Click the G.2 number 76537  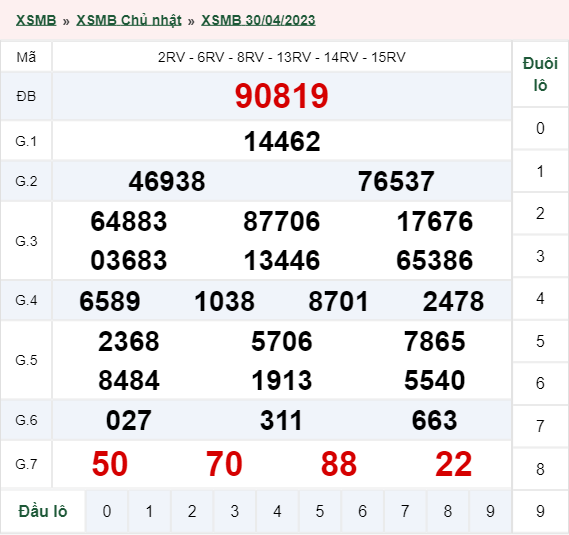click(396, 181)
